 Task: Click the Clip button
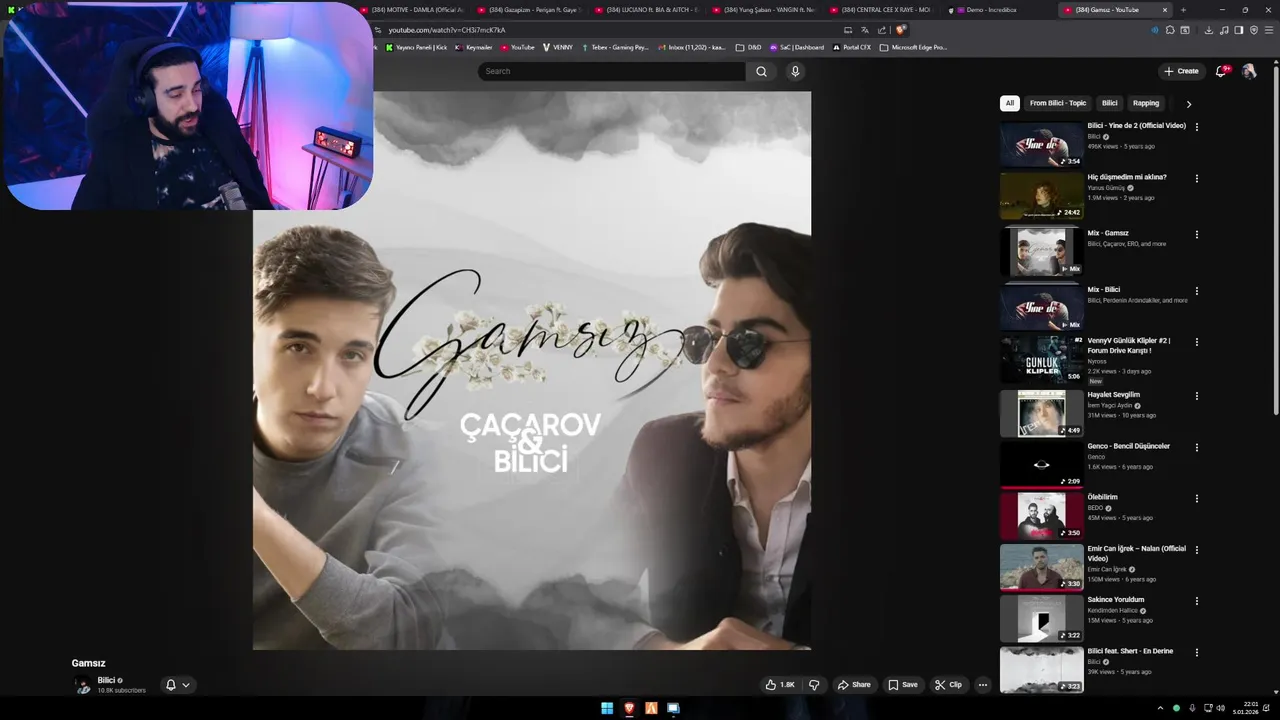[948, 685]
